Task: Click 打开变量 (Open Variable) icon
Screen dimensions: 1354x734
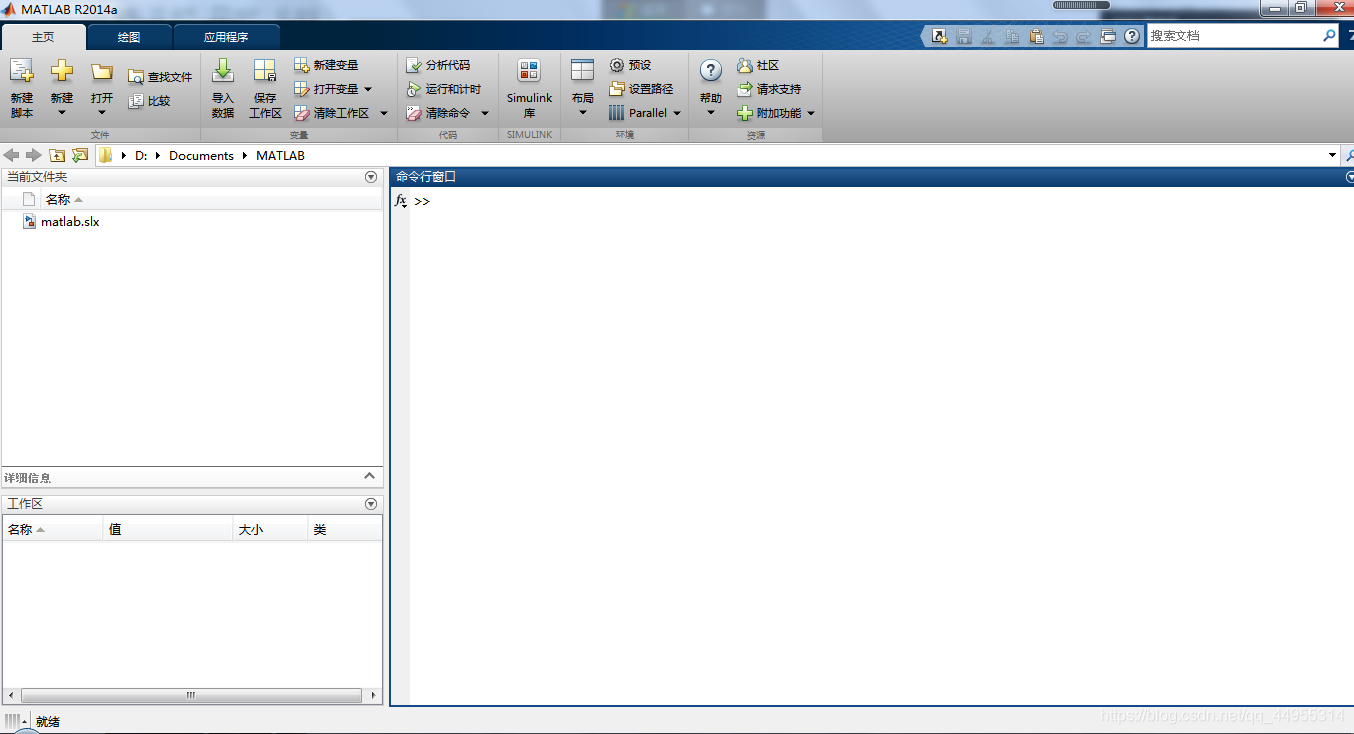Action: coord(301,89)
